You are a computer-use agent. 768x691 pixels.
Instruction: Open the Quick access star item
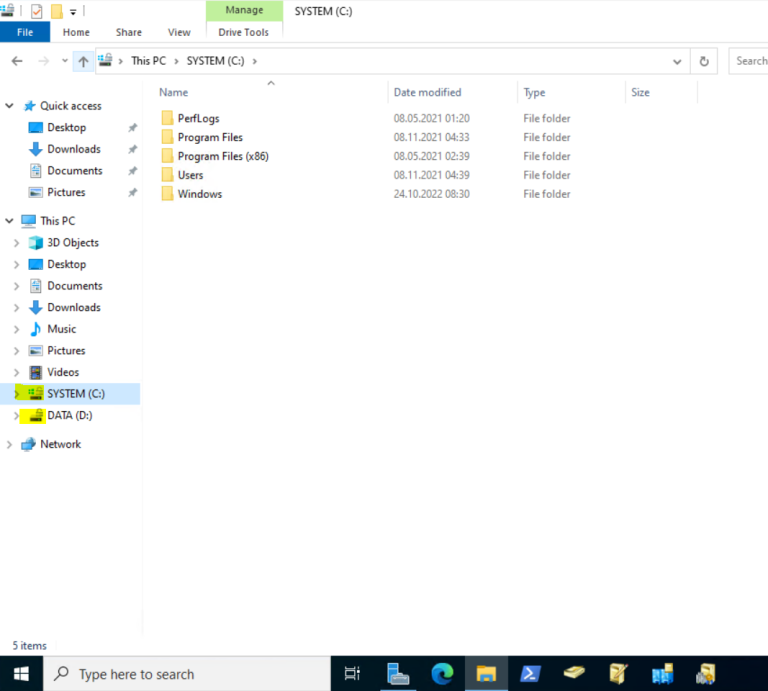tap(30, 106)
